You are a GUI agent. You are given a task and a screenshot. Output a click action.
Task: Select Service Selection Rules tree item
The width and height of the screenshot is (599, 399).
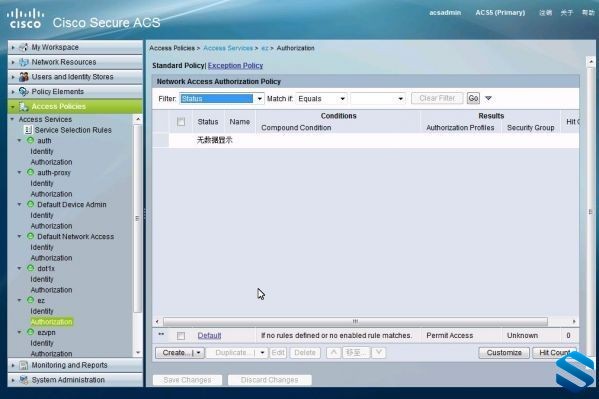(73, 130)
